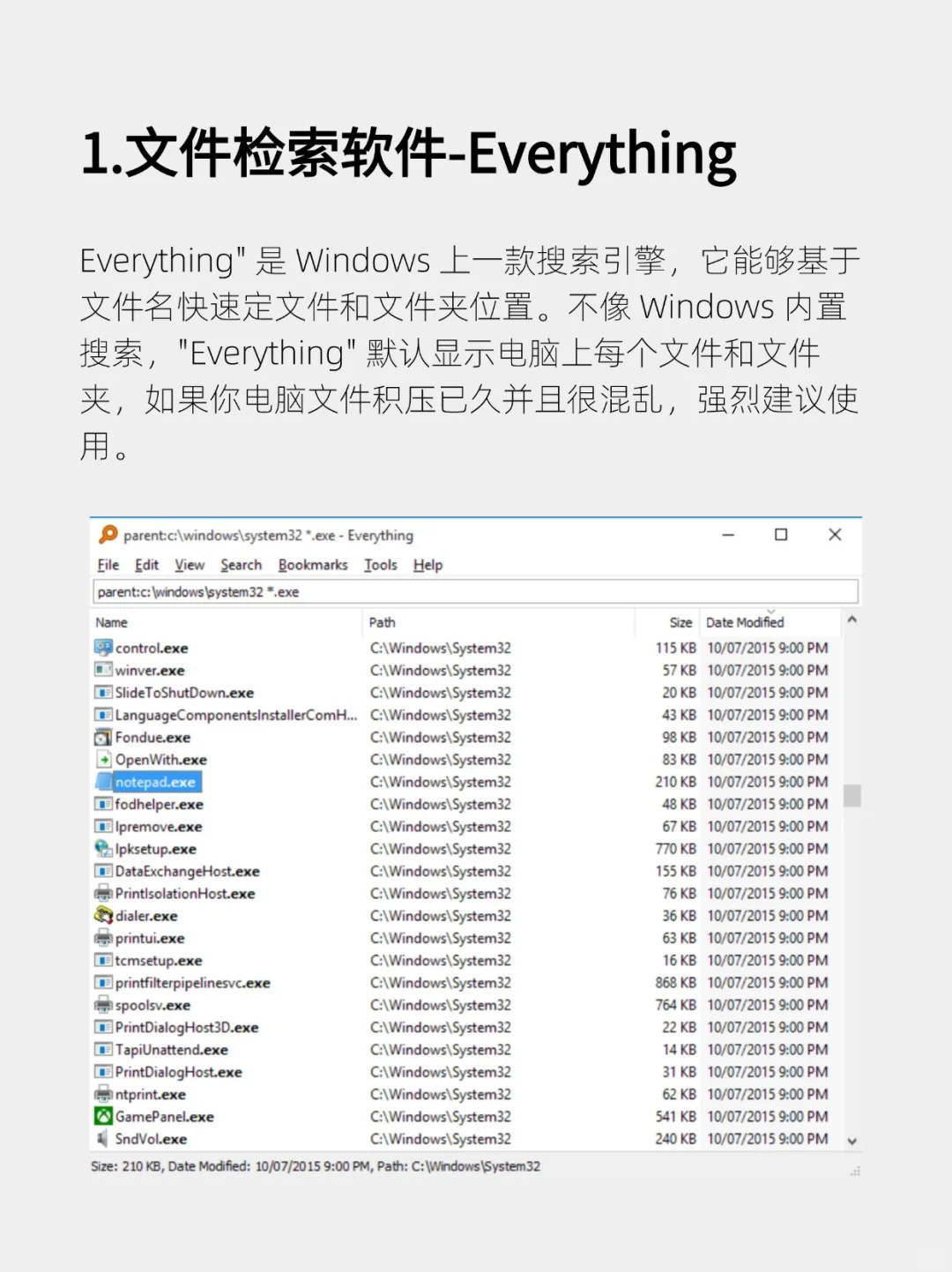952x1272 pixels.
Task: Click the notepad.exe file icon
Action: 103,781
